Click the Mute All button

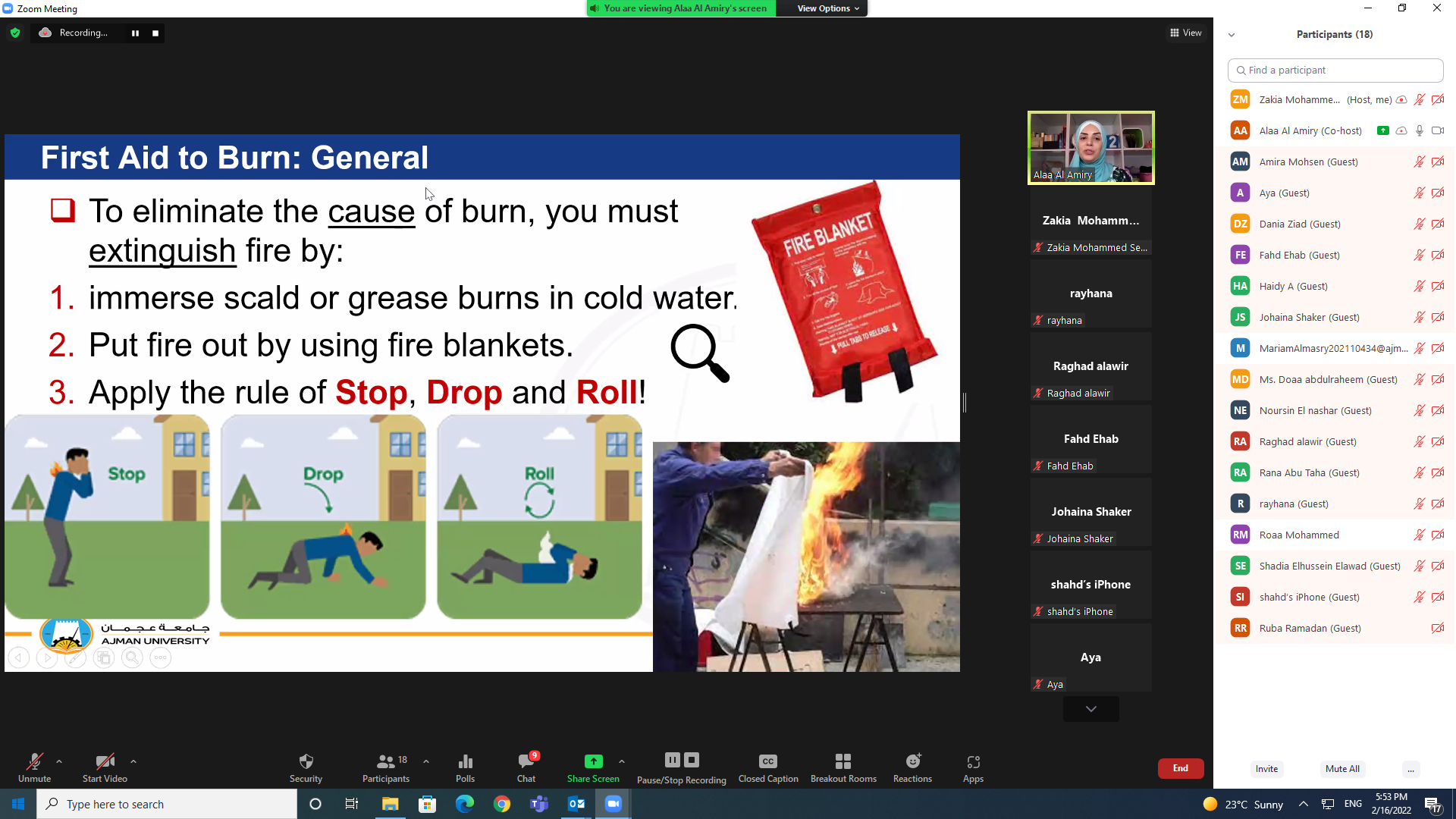[x=1342, y=769]
